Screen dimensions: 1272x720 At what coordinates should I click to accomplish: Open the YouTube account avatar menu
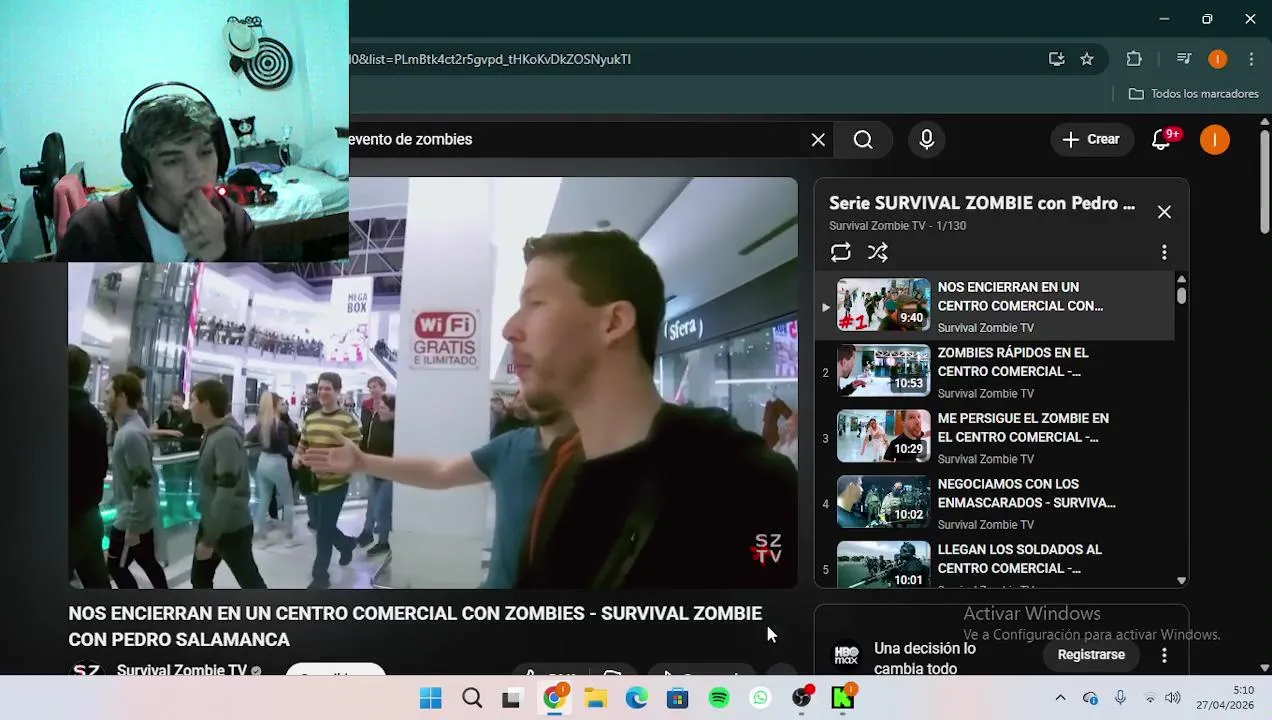pos(1215,140)
